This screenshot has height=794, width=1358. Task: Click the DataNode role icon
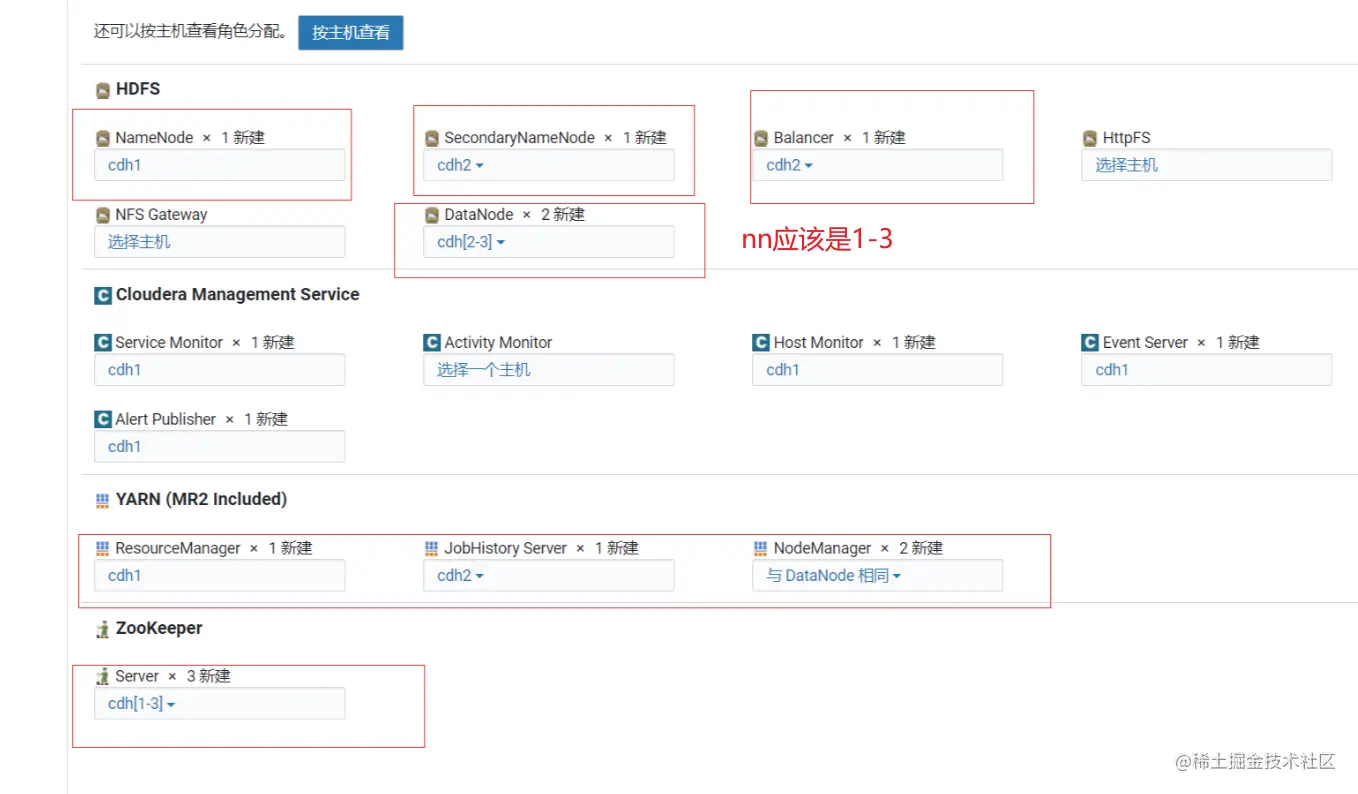431,215
